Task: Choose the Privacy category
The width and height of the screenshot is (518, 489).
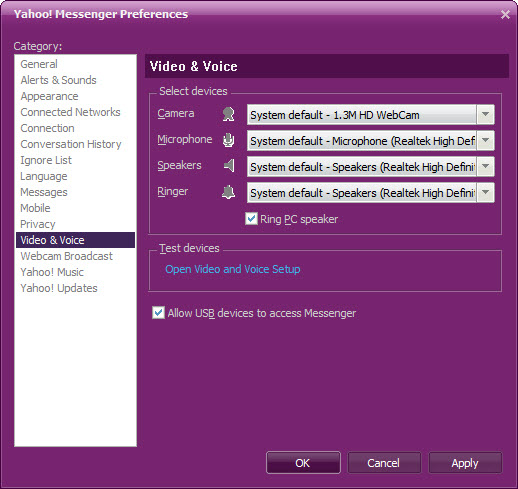Action: 38,224
